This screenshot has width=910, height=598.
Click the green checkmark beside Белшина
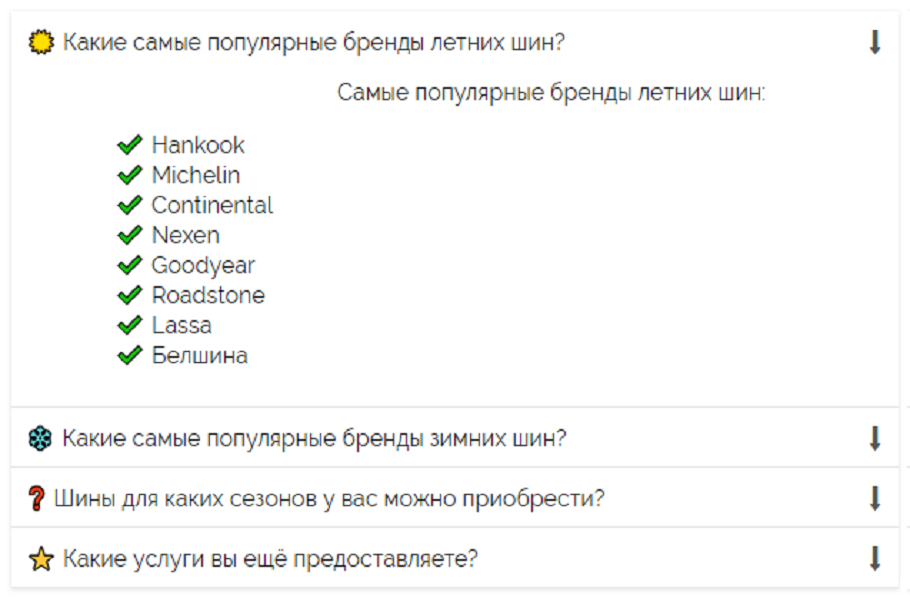pos(129,353)
